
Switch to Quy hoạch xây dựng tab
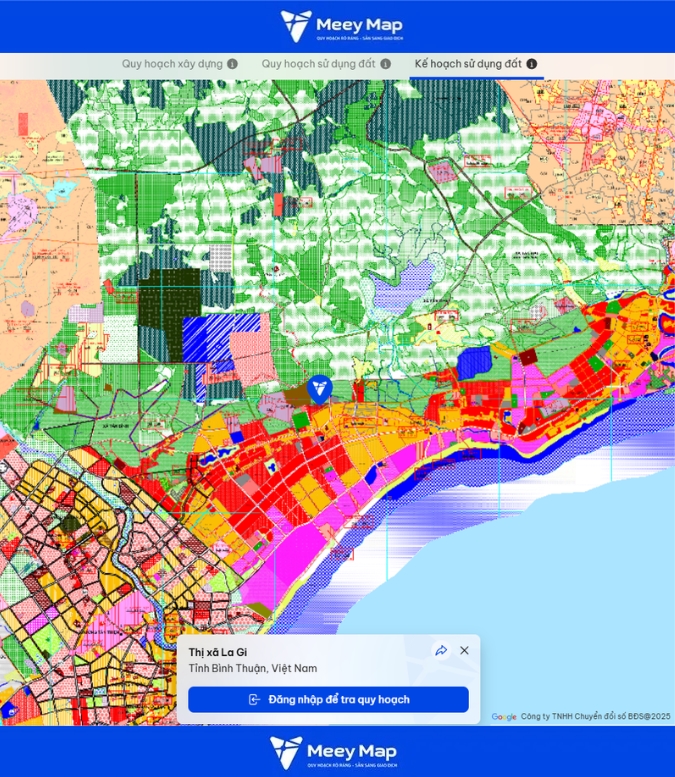(x=172, y=64)
